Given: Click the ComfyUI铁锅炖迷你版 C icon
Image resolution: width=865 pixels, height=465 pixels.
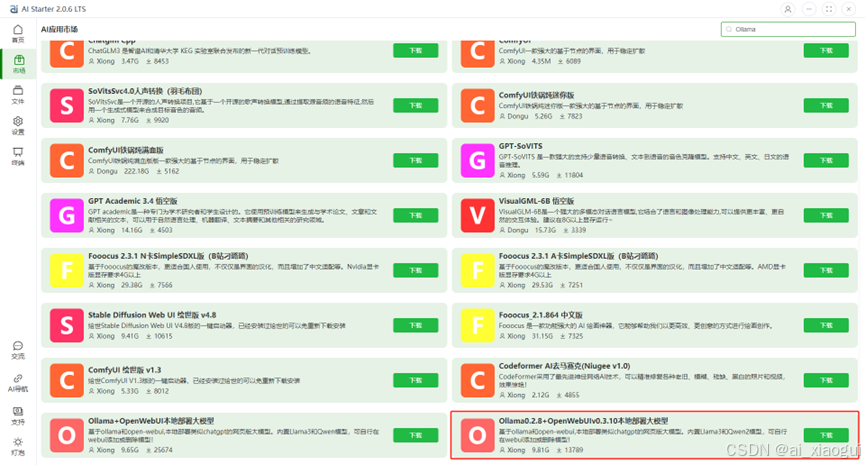Looking at the screenshot, I should coord(478,105).
